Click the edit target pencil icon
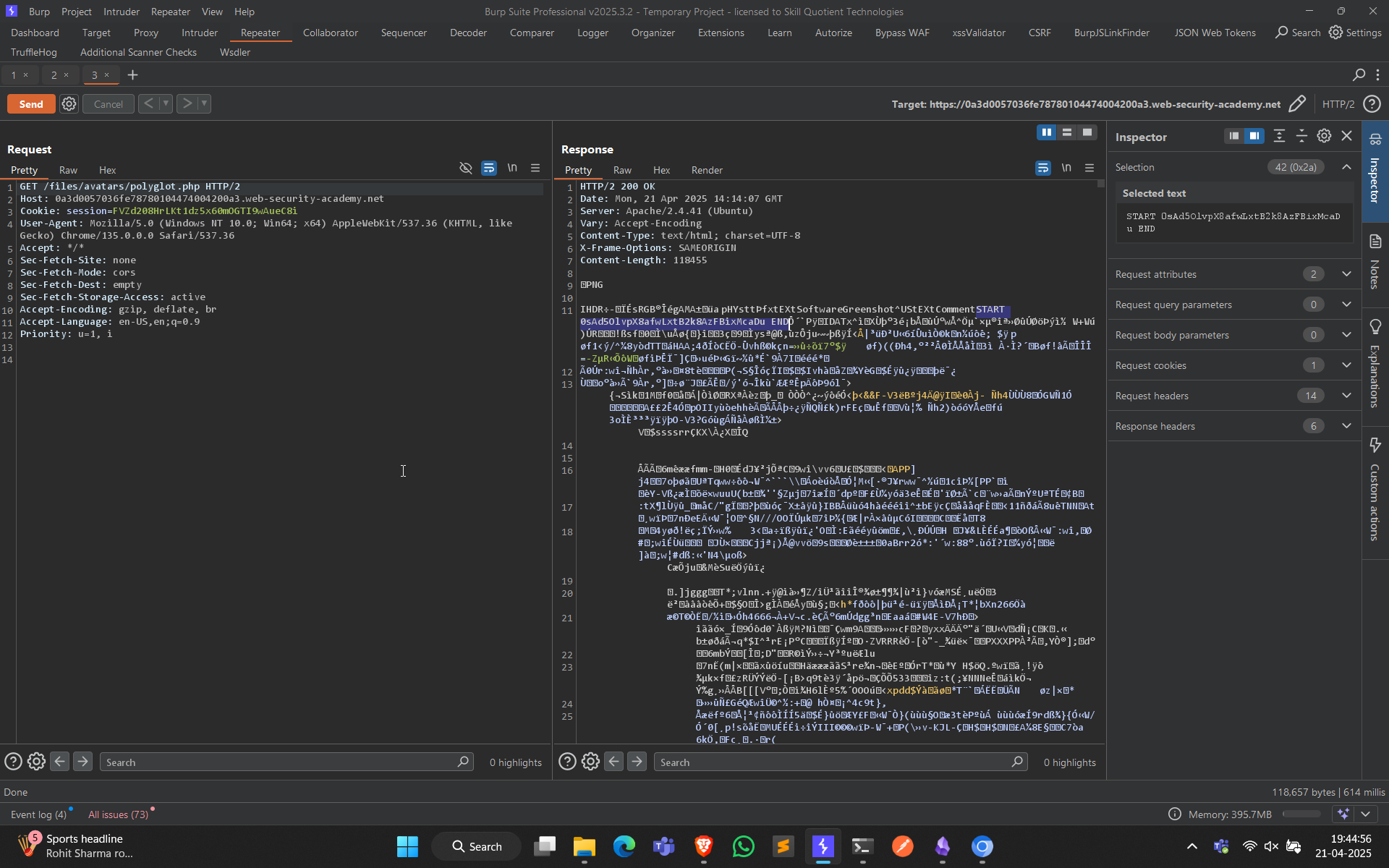Viewport: 1389px width, 868px height. pos(1297,104)
